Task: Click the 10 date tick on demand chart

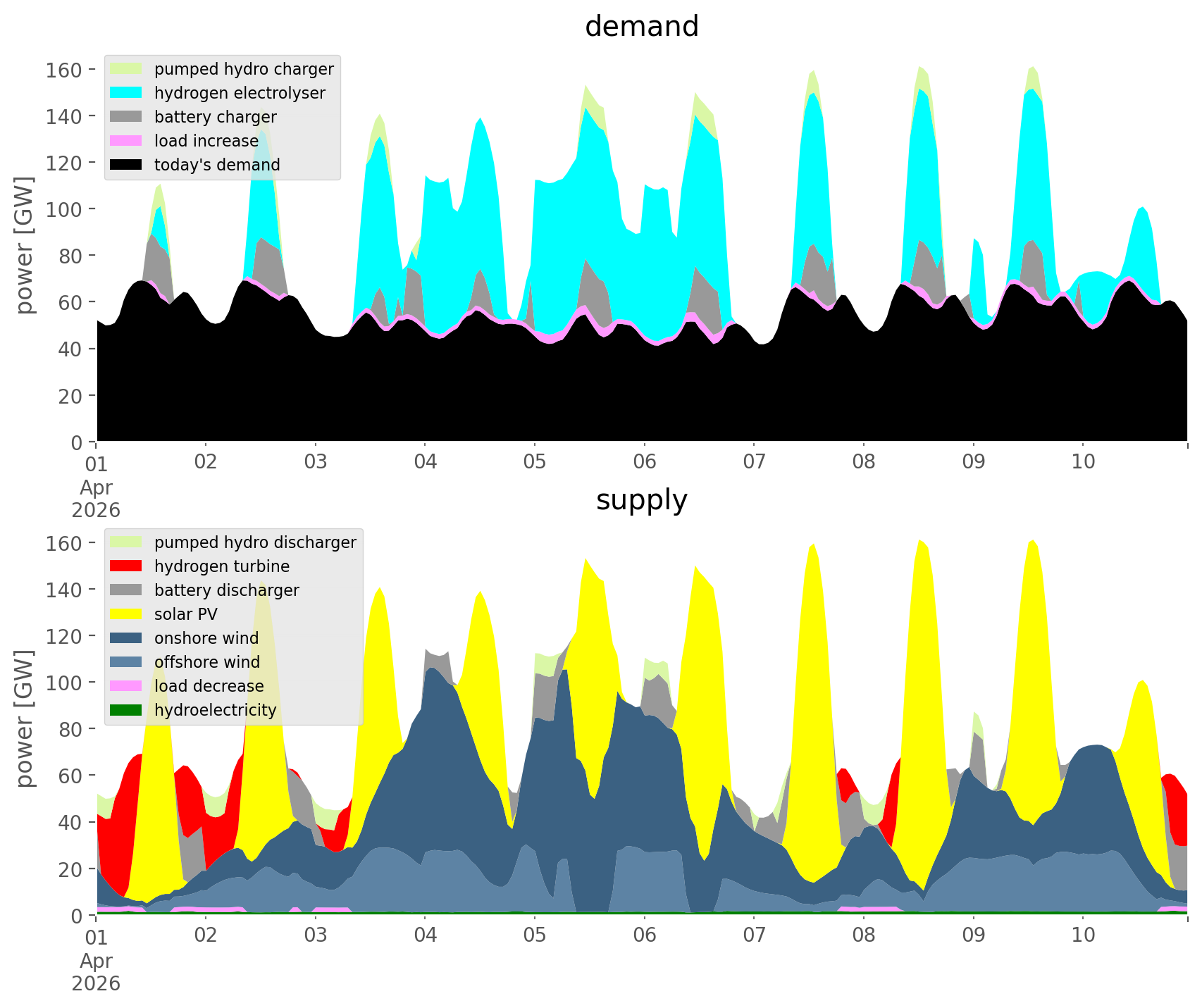Action: (1083, 463)
